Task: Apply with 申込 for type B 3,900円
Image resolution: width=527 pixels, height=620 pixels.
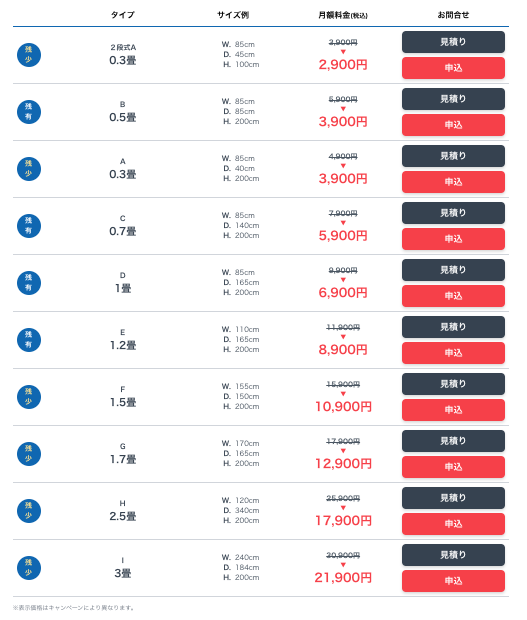Action: (453, 125)
